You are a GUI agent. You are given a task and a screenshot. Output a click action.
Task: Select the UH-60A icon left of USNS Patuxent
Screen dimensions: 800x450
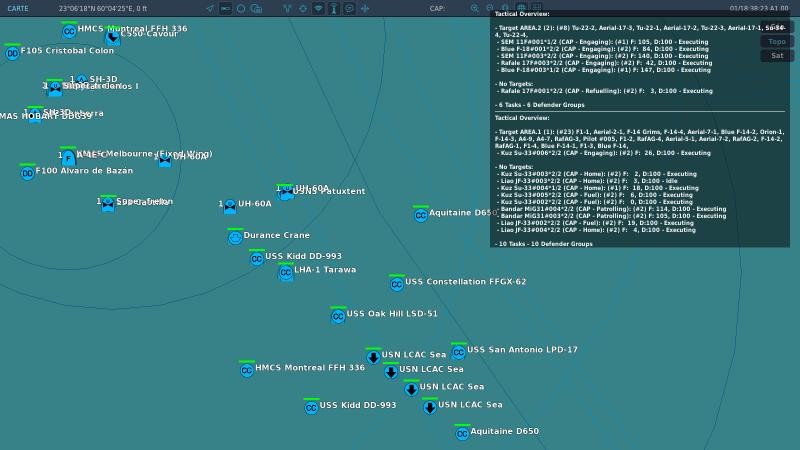(230, 206)
